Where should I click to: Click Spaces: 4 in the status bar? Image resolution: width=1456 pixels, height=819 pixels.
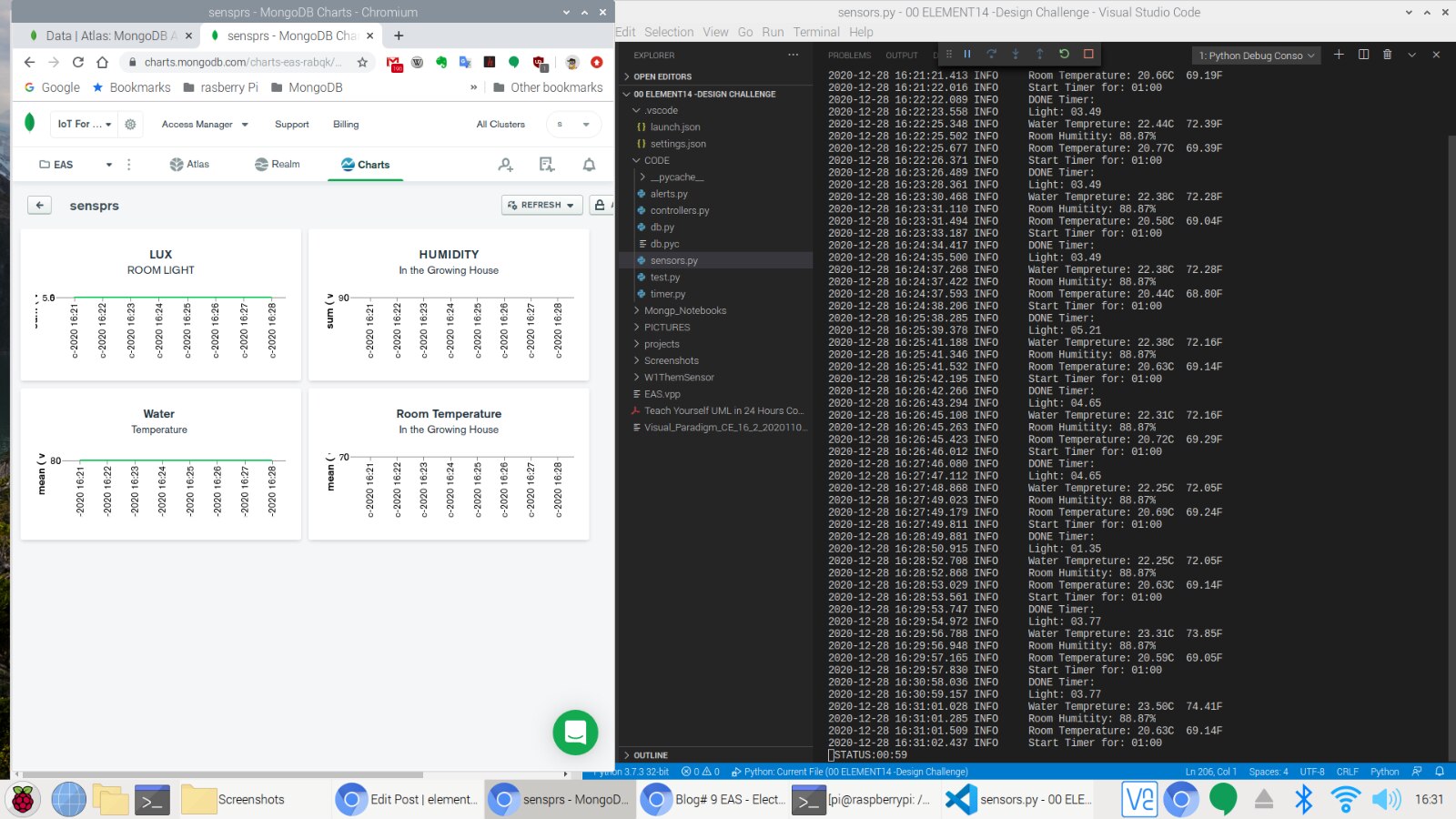click(1268, 772)
